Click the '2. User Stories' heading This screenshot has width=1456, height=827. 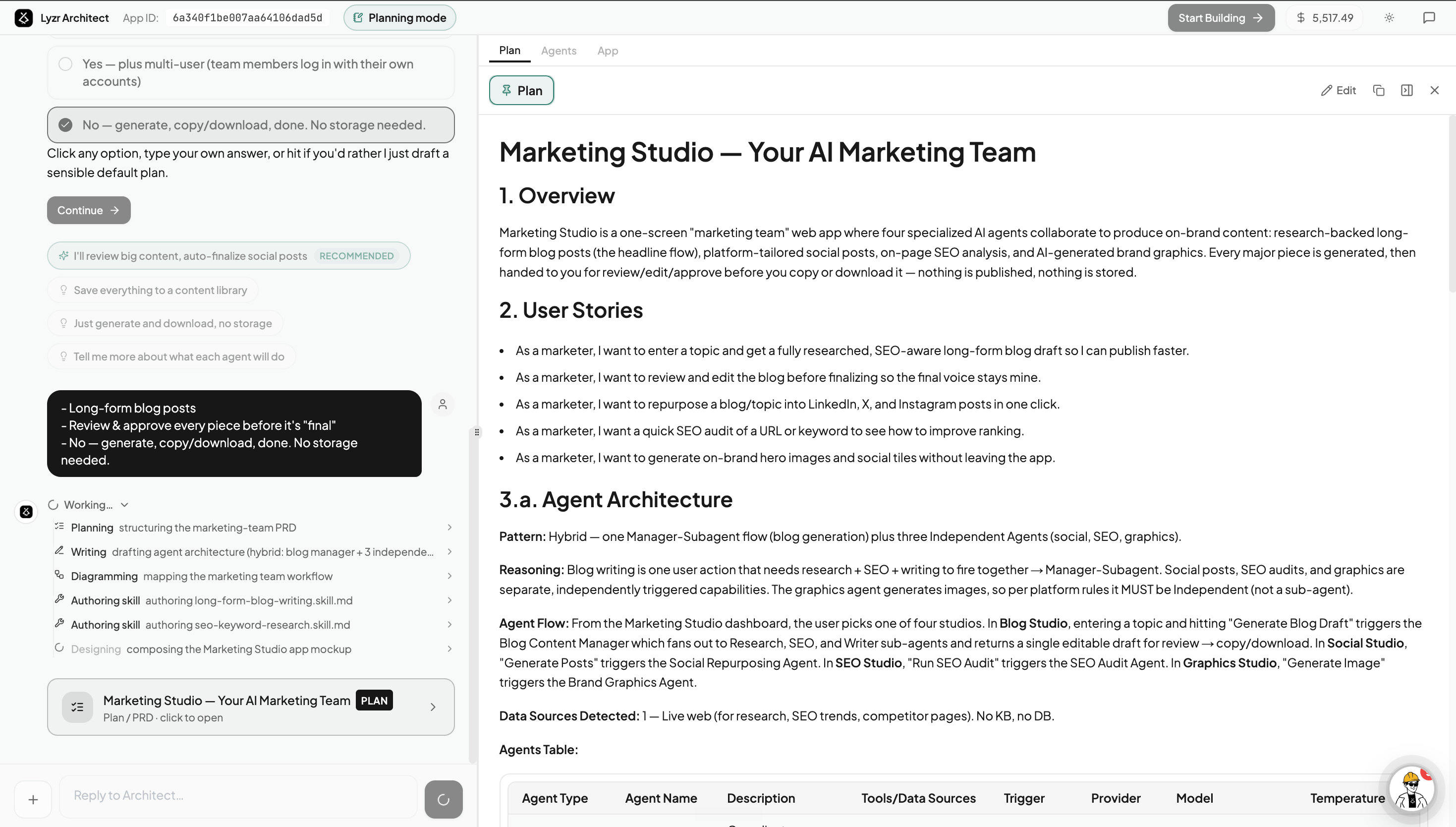pyautogui.click(x=571, y=310)
